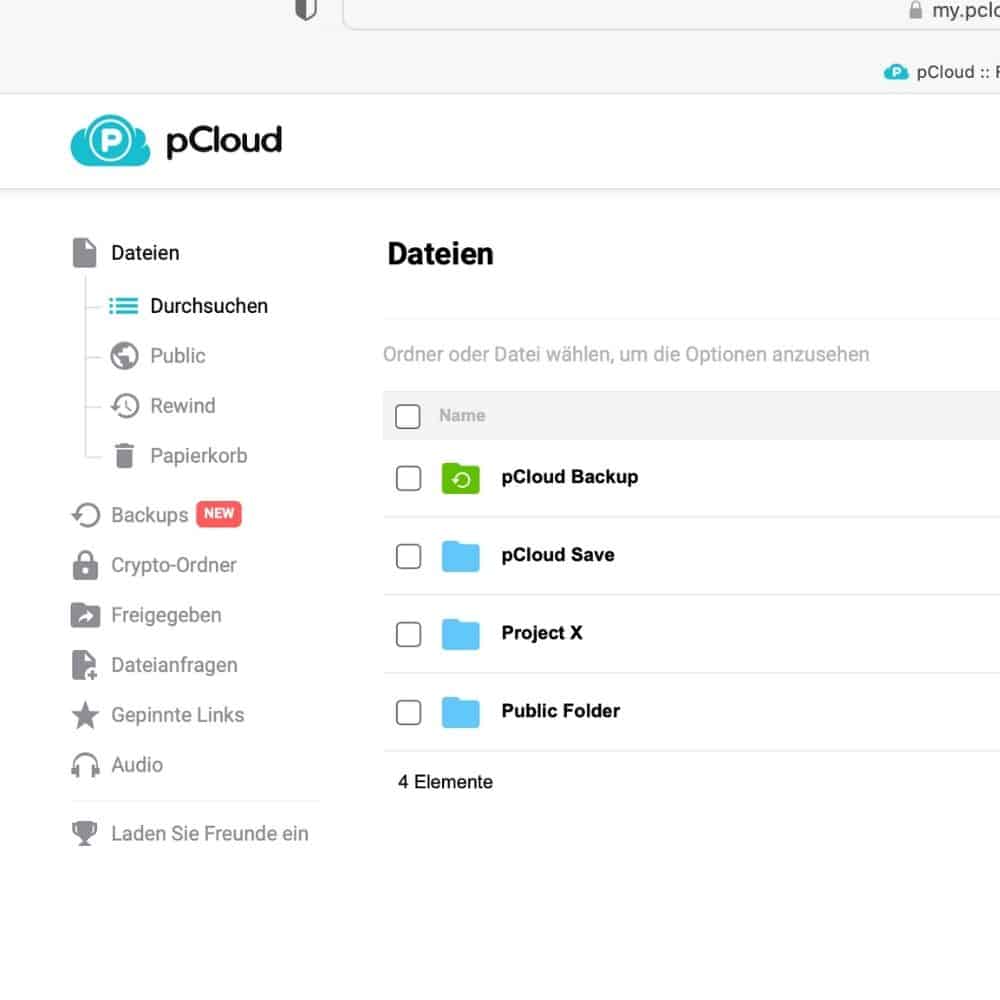Click the Project X folder icon
1000x1000 pixels.
click(460, 634)
